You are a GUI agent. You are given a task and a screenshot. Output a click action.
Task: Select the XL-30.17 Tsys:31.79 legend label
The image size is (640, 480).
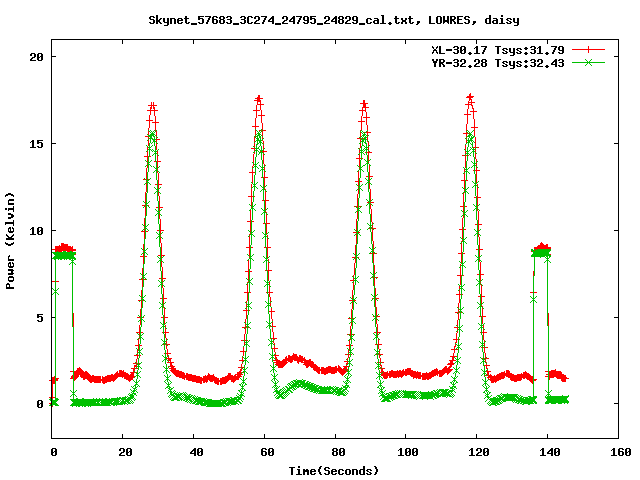(x=496, y=49)
